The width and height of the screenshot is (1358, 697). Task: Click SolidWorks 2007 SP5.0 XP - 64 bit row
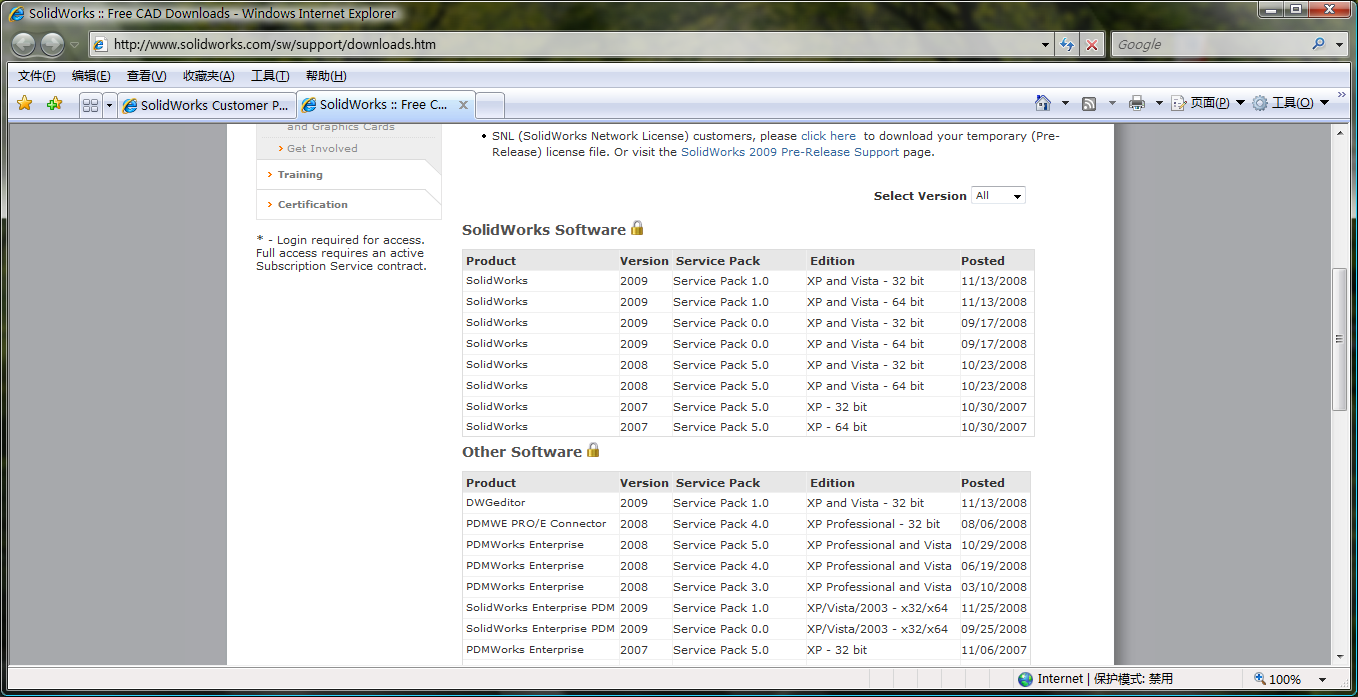[748, 427]
